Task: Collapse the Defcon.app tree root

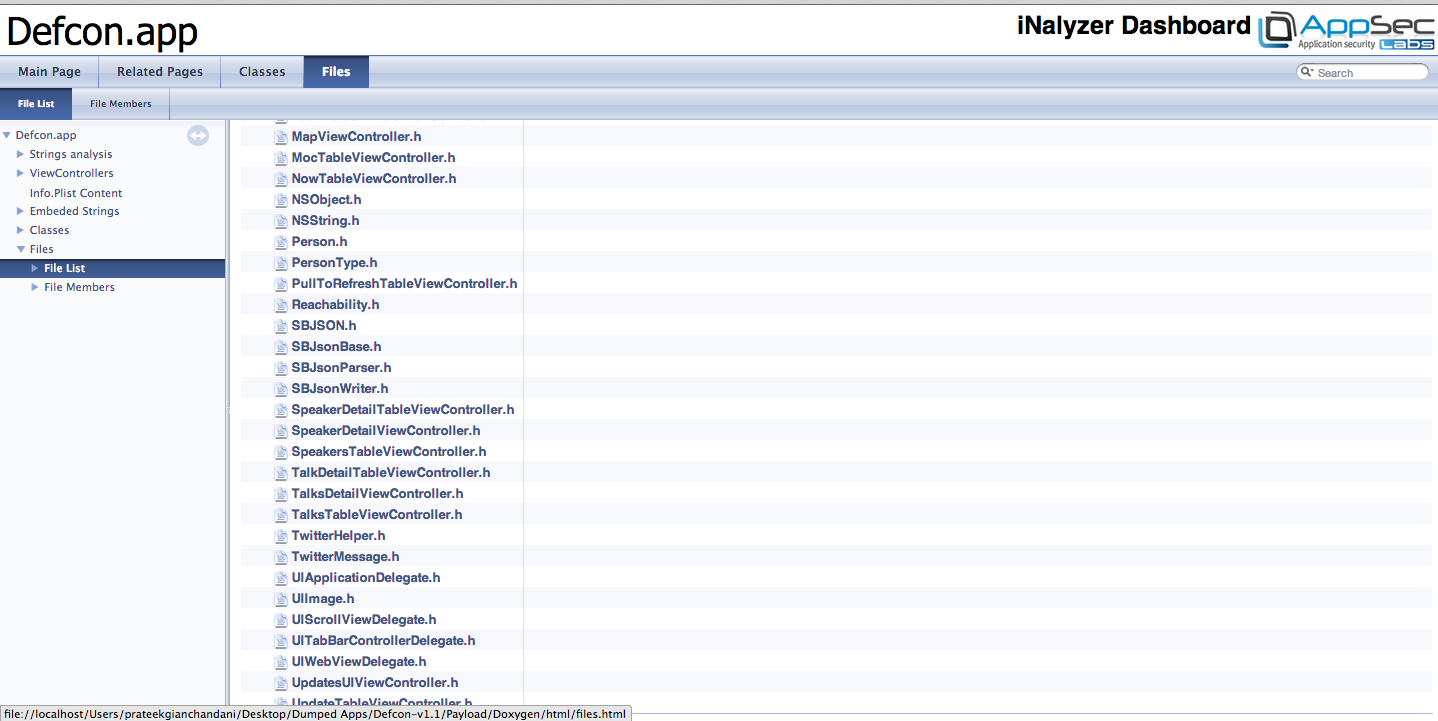Action: coord(7,135)
